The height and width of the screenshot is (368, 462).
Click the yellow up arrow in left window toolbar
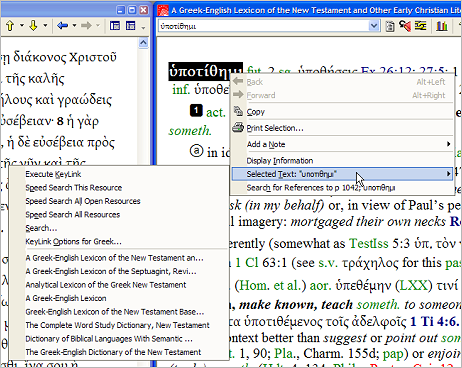[10, 26]
